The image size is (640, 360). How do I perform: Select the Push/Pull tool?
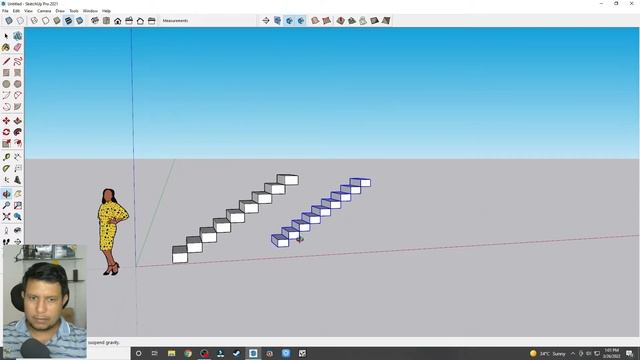coord(18,121)
